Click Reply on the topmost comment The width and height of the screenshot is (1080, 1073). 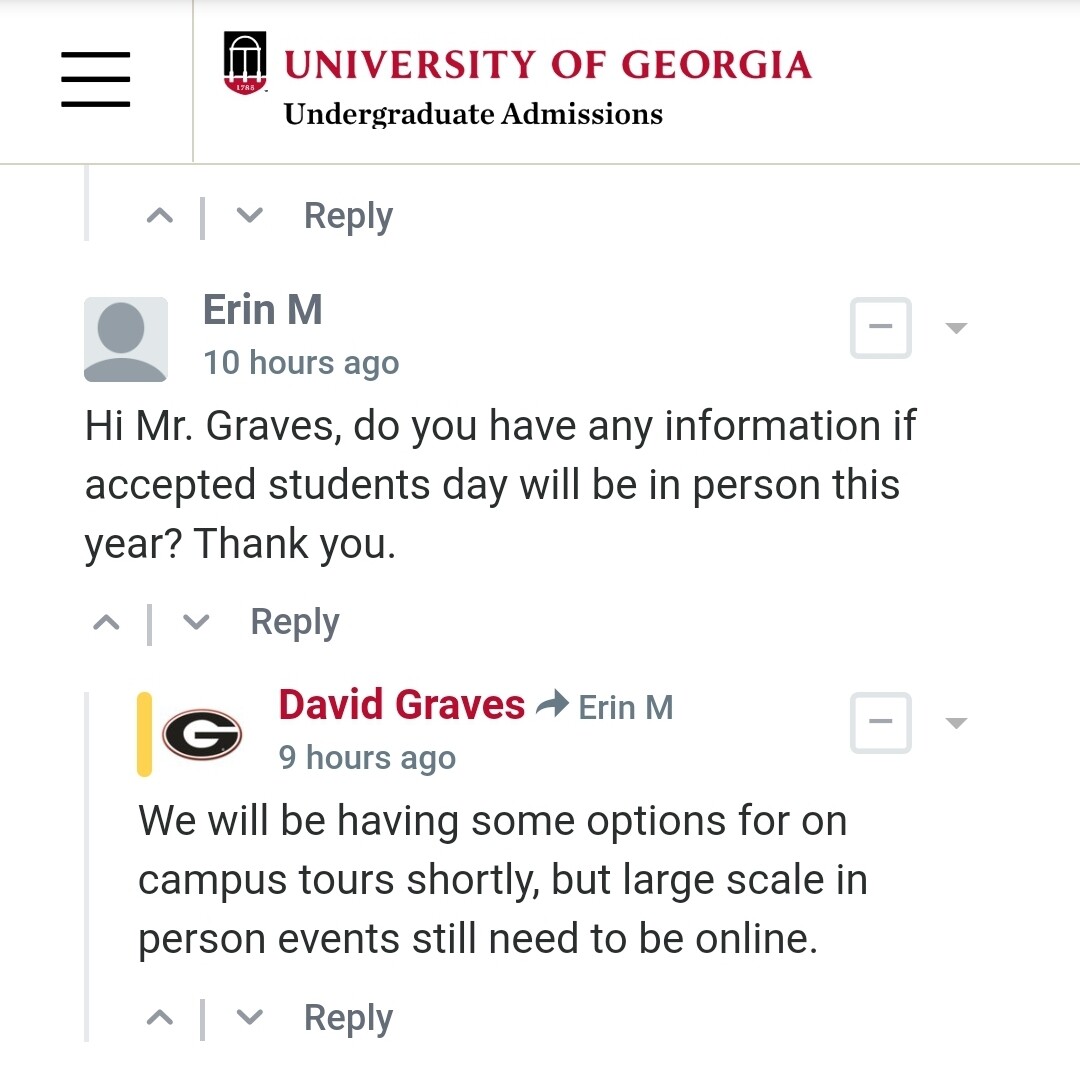[x=349, y=216]
